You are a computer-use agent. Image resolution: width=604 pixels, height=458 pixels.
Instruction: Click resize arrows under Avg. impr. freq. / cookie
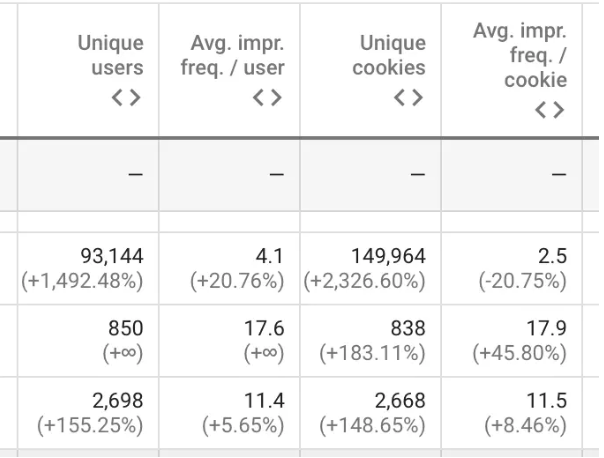pyautogui.click(x=549, y=110)
